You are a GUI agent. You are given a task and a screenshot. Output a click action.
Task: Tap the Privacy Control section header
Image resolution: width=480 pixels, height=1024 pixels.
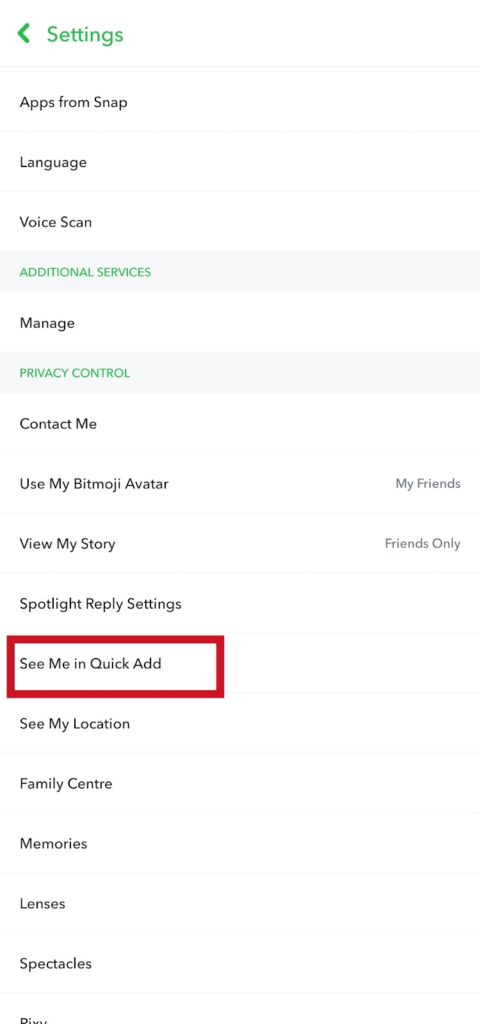[x=74, y=373]
